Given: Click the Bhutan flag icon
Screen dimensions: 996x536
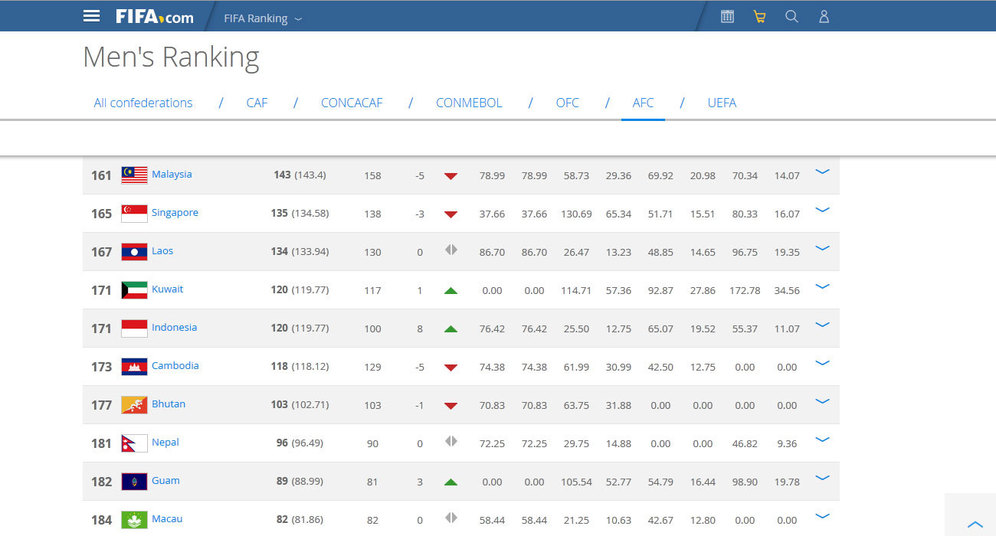Looking at the screenshot, I should (x=134, y=405).
